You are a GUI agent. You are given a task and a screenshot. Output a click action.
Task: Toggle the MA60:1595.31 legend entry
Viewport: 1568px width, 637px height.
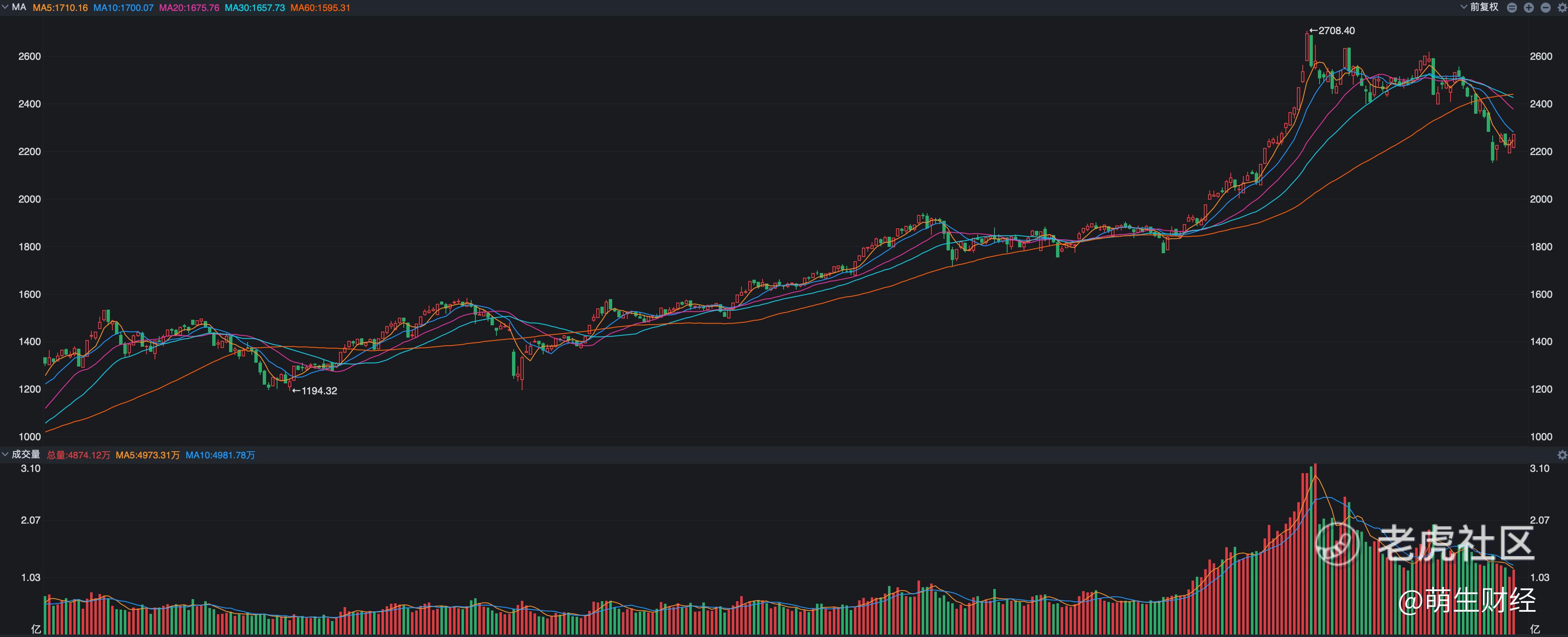tap(321, 8)
